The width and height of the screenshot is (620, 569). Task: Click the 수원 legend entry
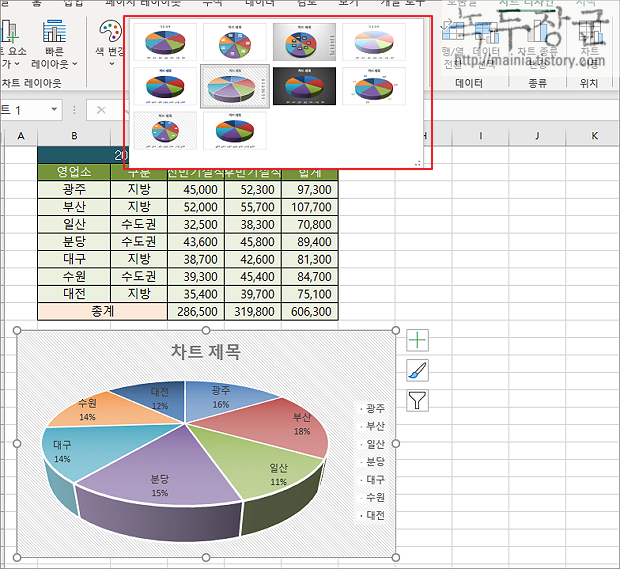coord(372,497)
